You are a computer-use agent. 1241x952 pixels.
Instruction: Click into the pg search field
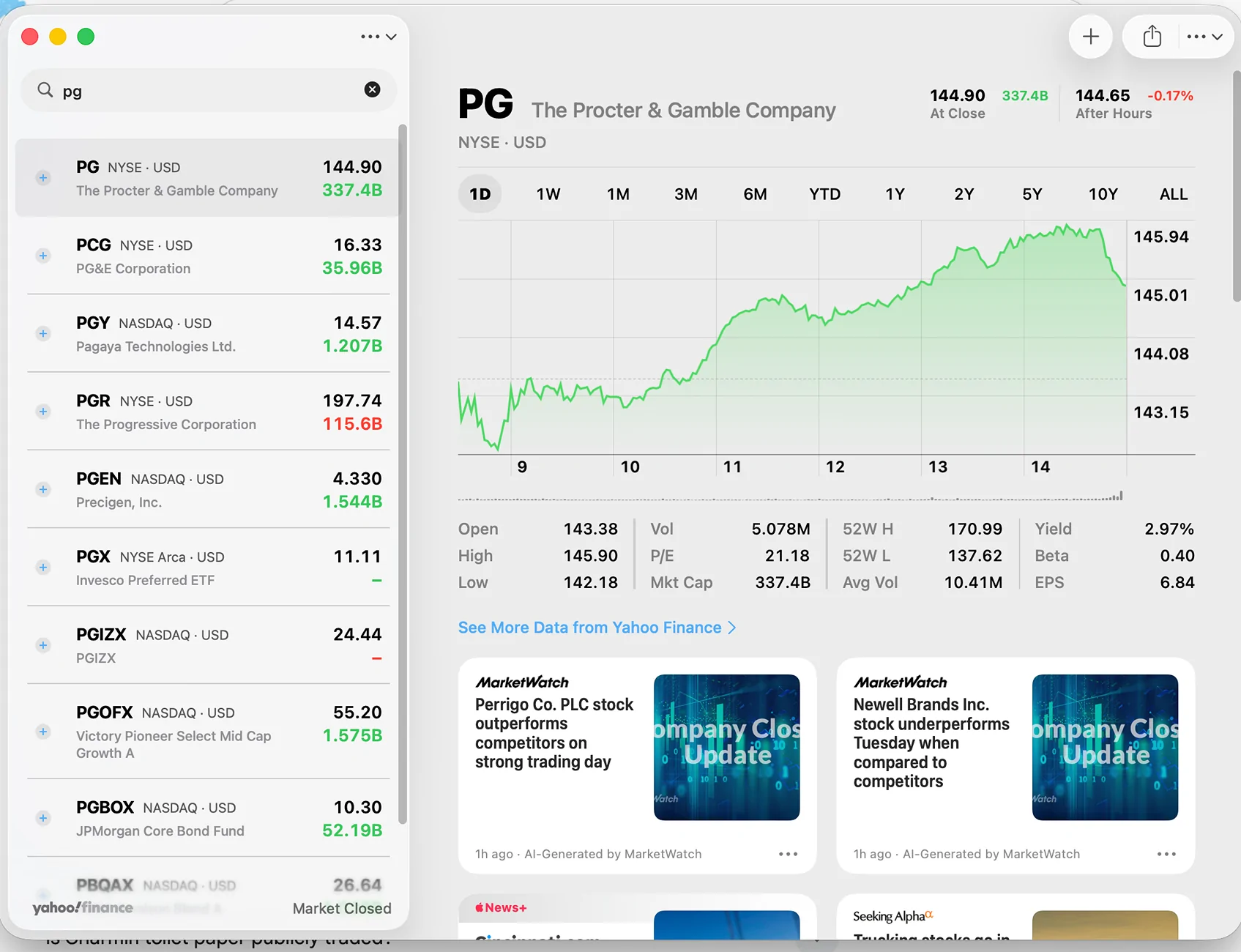pyautogui.click(x=209, y=90)
